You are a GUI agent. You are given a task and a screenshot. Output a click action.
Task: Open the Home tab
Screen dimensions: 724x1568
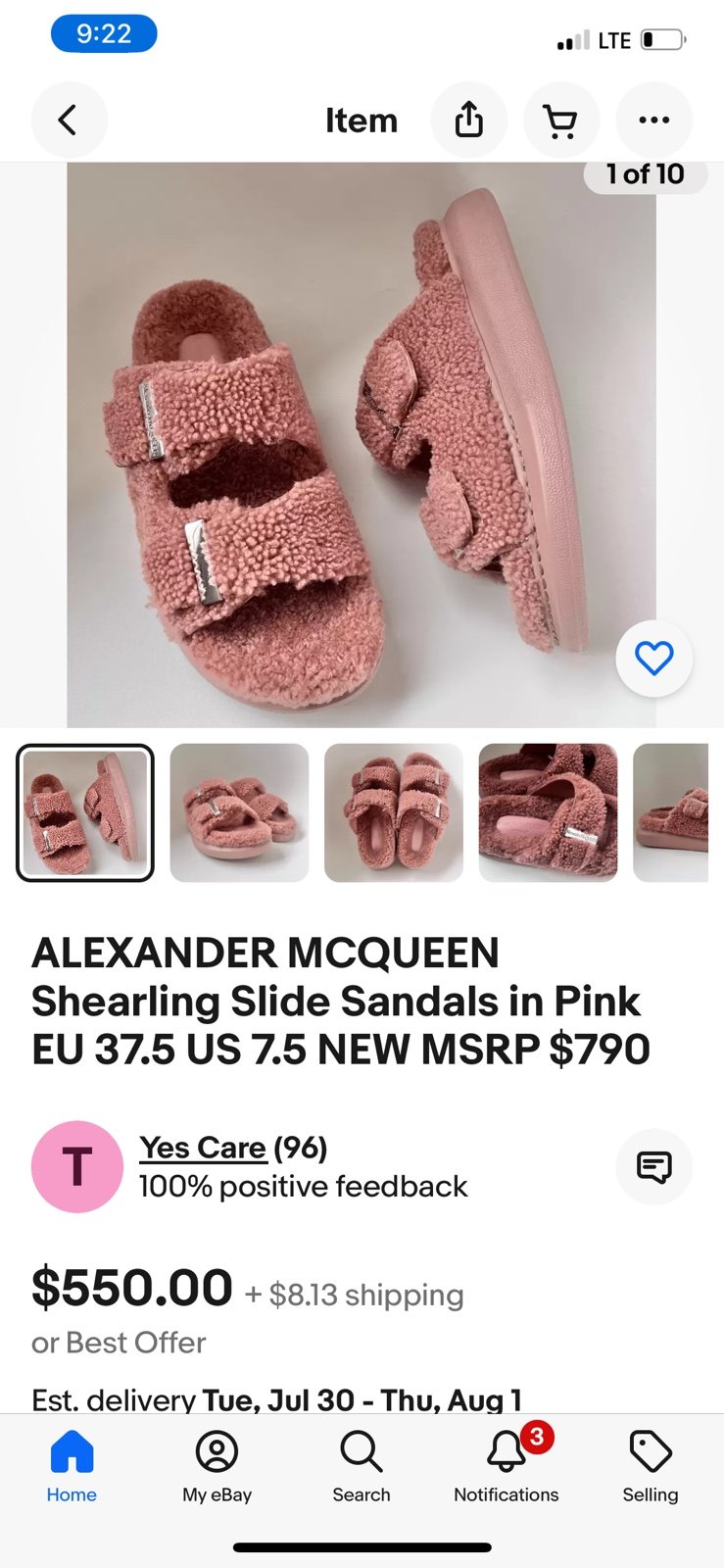[72, 1467]
